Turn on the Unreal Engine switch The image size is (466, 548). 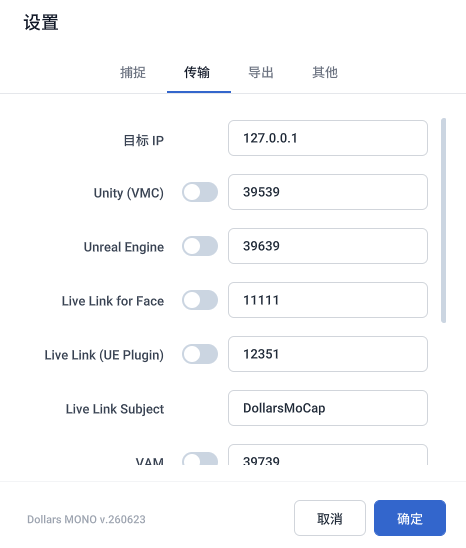pos(200,246)
